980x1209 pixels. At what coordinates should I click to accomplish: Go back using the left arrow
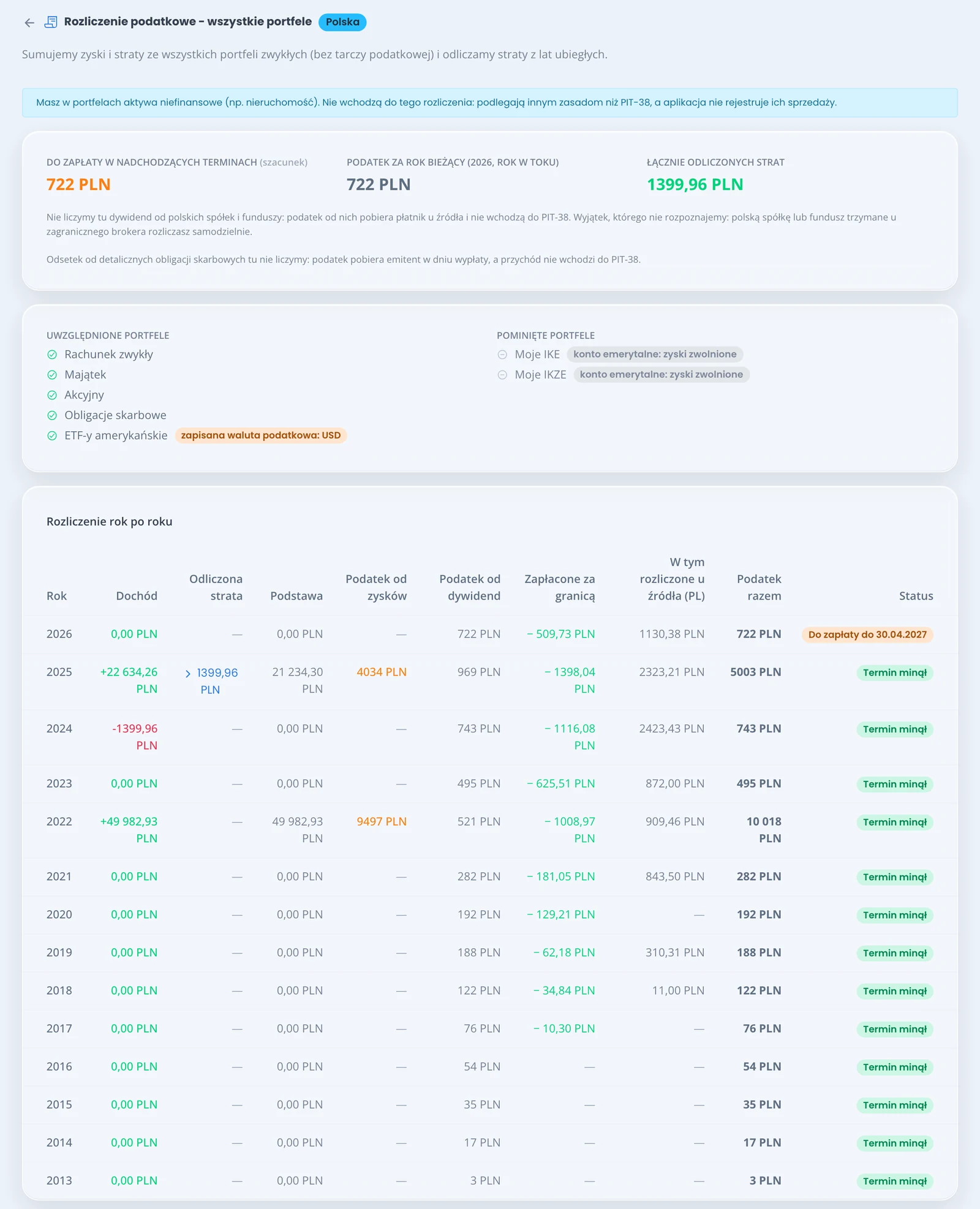[x=29, y=23]
